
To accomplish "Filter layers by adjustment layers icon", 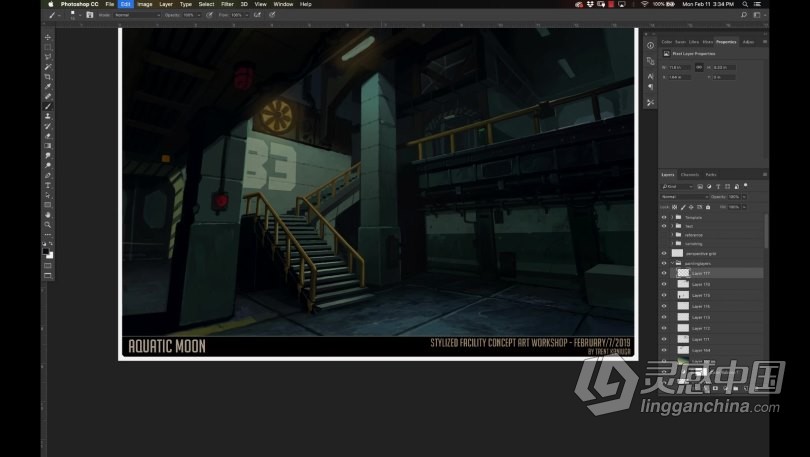I will [709, 186].
